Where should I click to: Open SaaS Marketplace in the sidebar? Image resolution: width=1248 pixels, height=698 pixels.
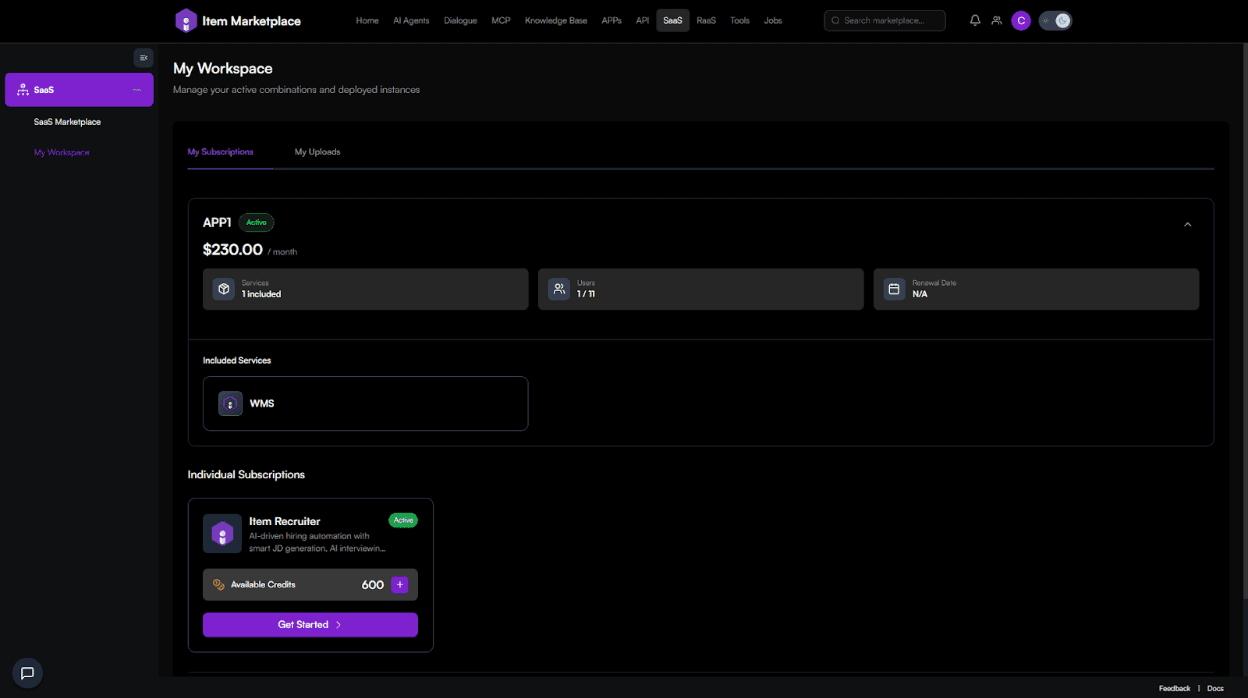pos(67,122)
